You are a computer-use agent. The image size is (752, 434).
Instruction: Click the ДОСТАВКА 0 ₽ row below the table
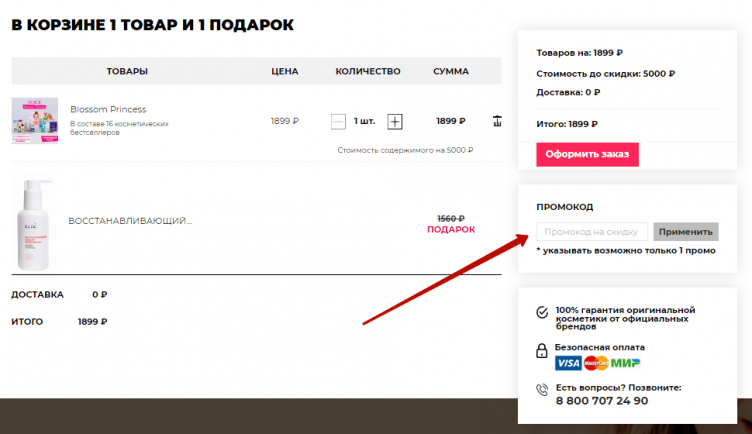(59, 294)
